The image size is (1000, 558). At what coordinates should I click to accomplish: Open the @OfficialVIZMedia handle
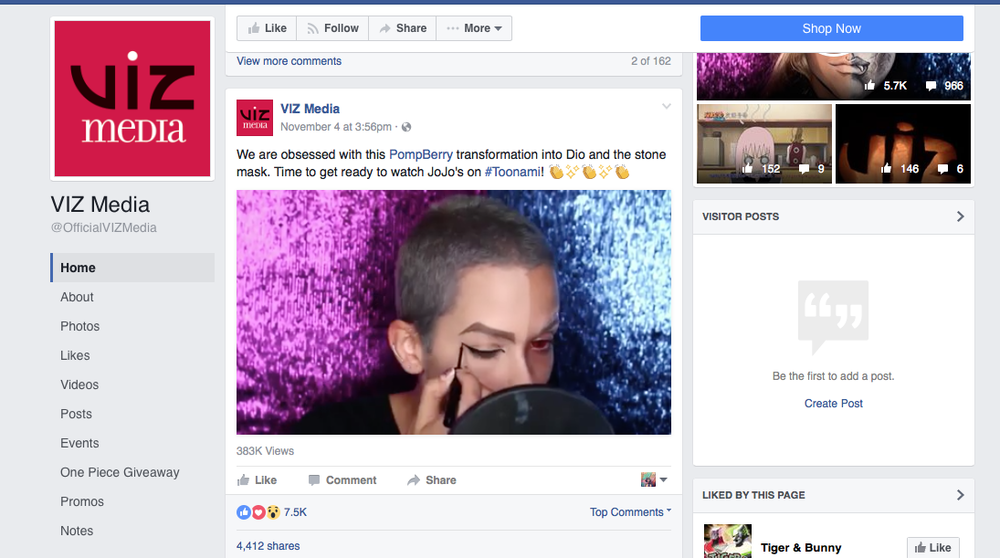[x=104, y=228]
